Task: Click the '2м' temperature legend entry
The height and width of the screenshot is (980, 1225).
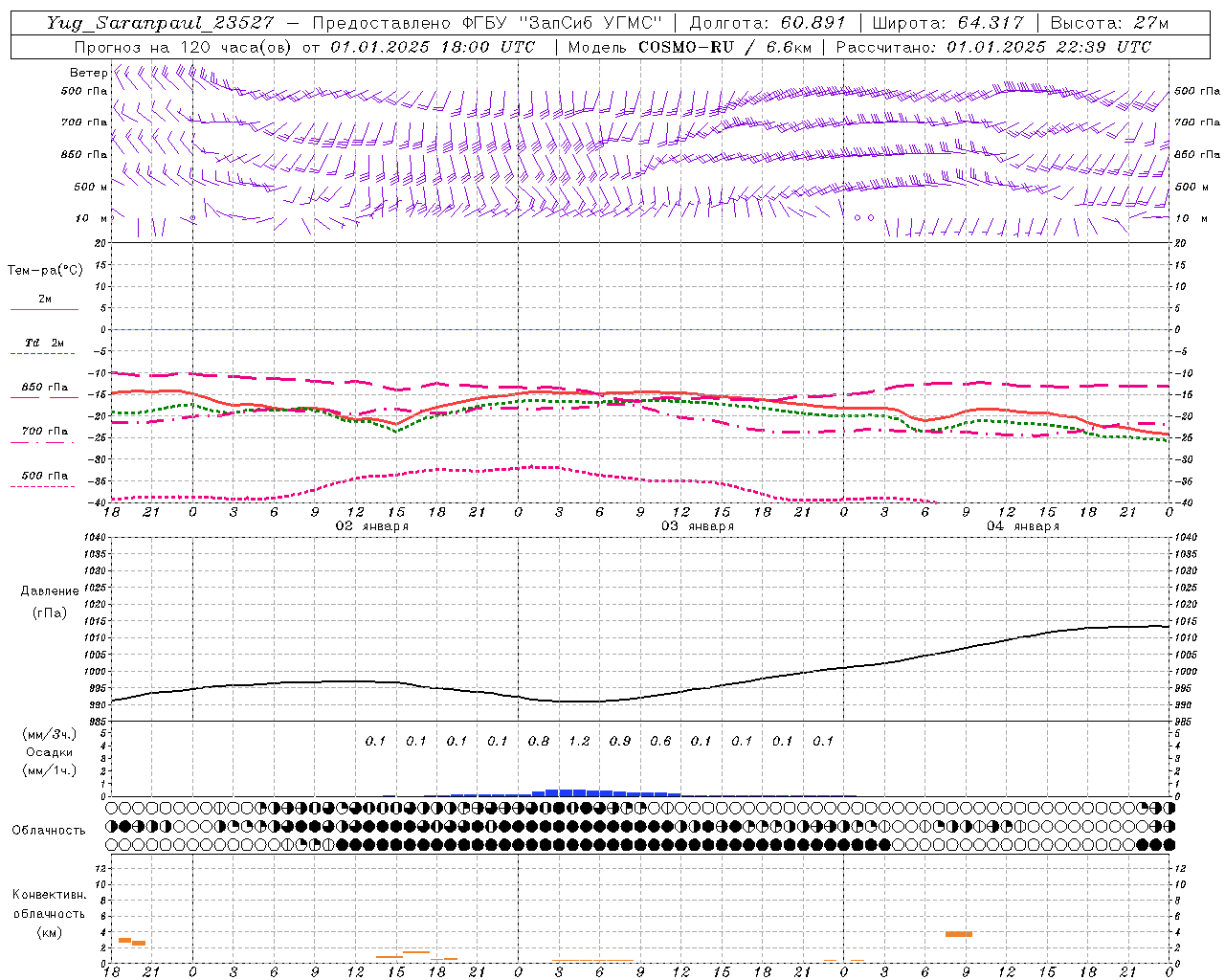Action: (x=44, y=300)
